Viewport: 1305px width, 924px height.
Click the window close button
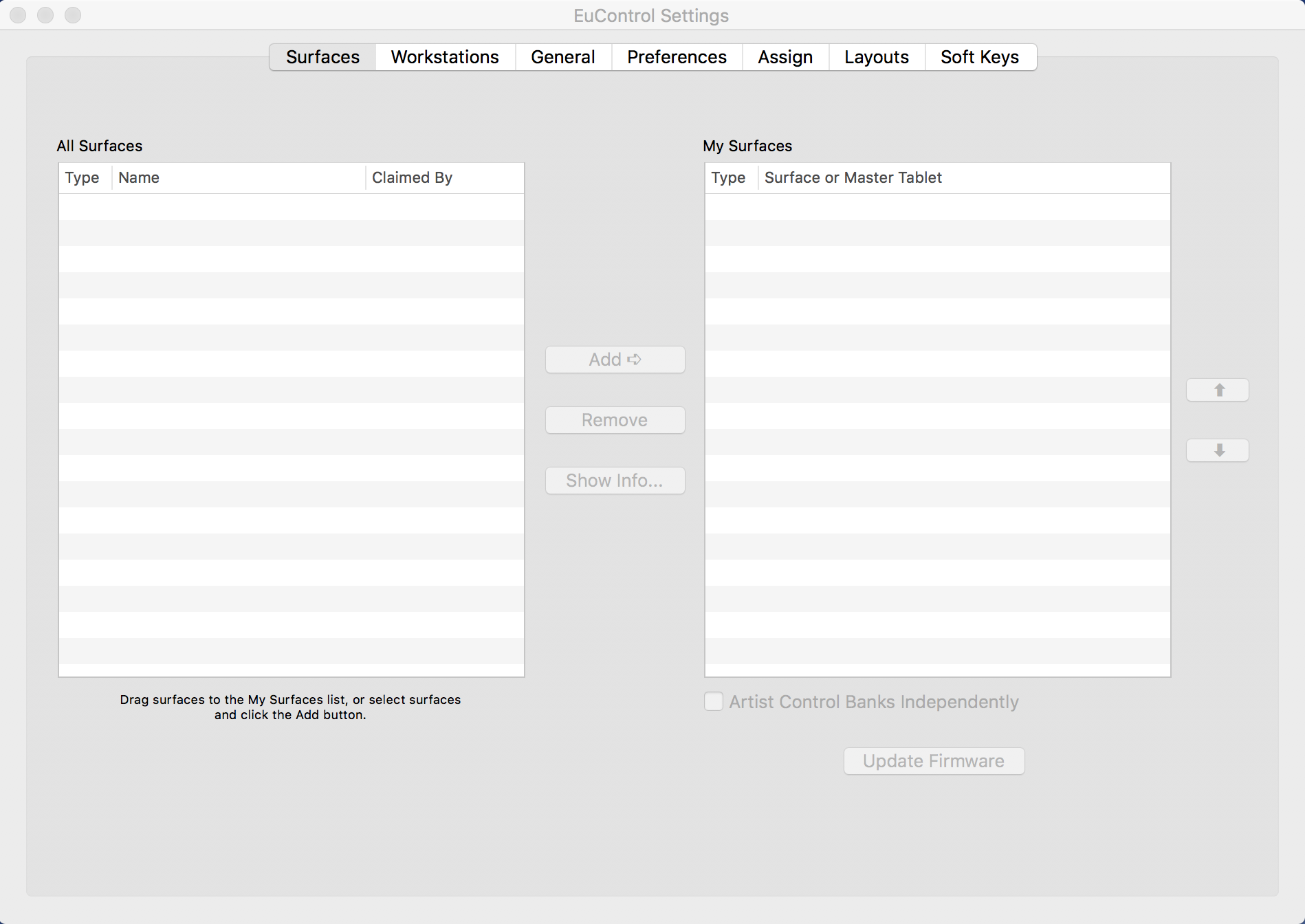pyautogui.click(x=19, y=15)
